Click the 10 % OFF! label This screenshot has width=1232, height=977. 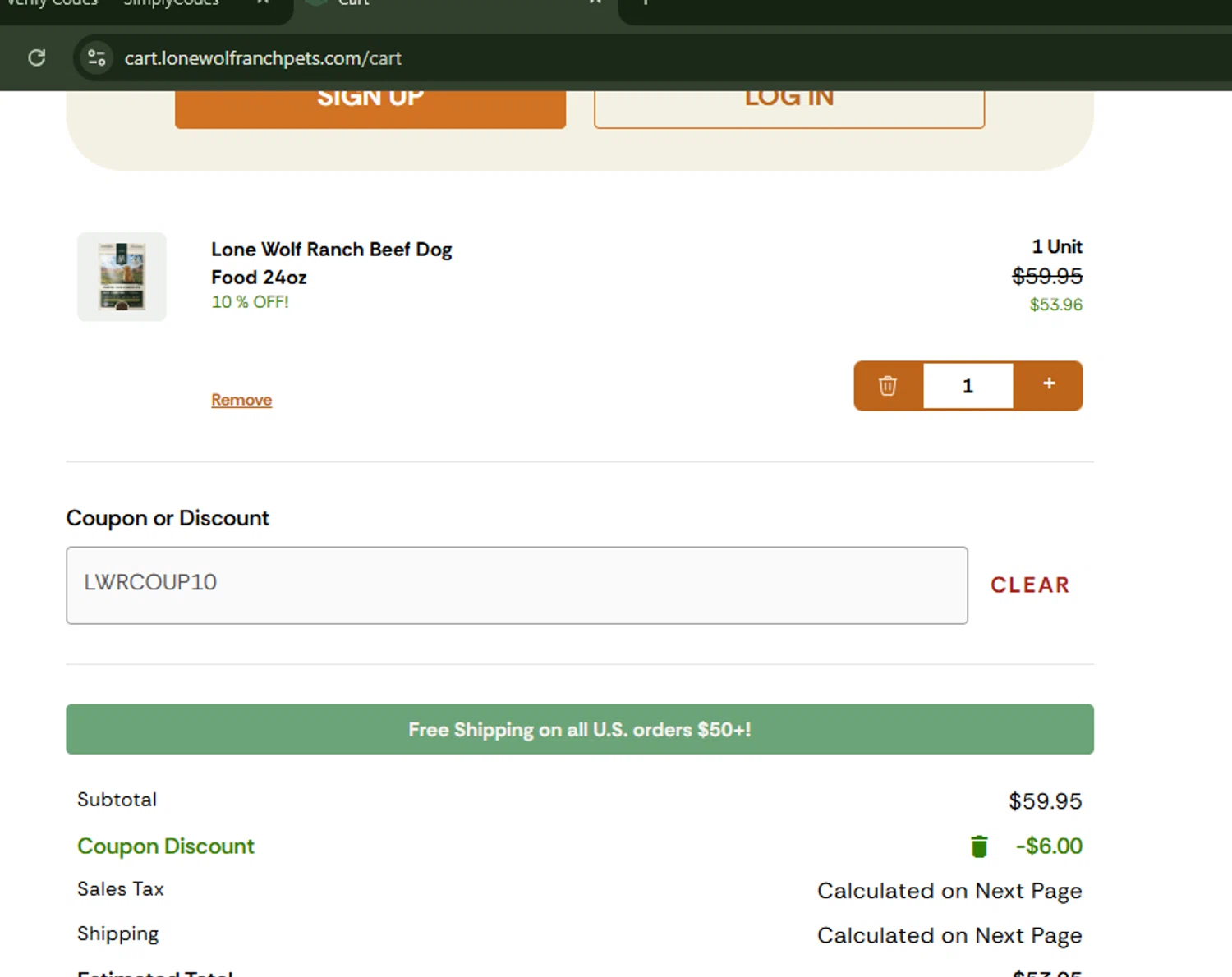pos(251,302)
